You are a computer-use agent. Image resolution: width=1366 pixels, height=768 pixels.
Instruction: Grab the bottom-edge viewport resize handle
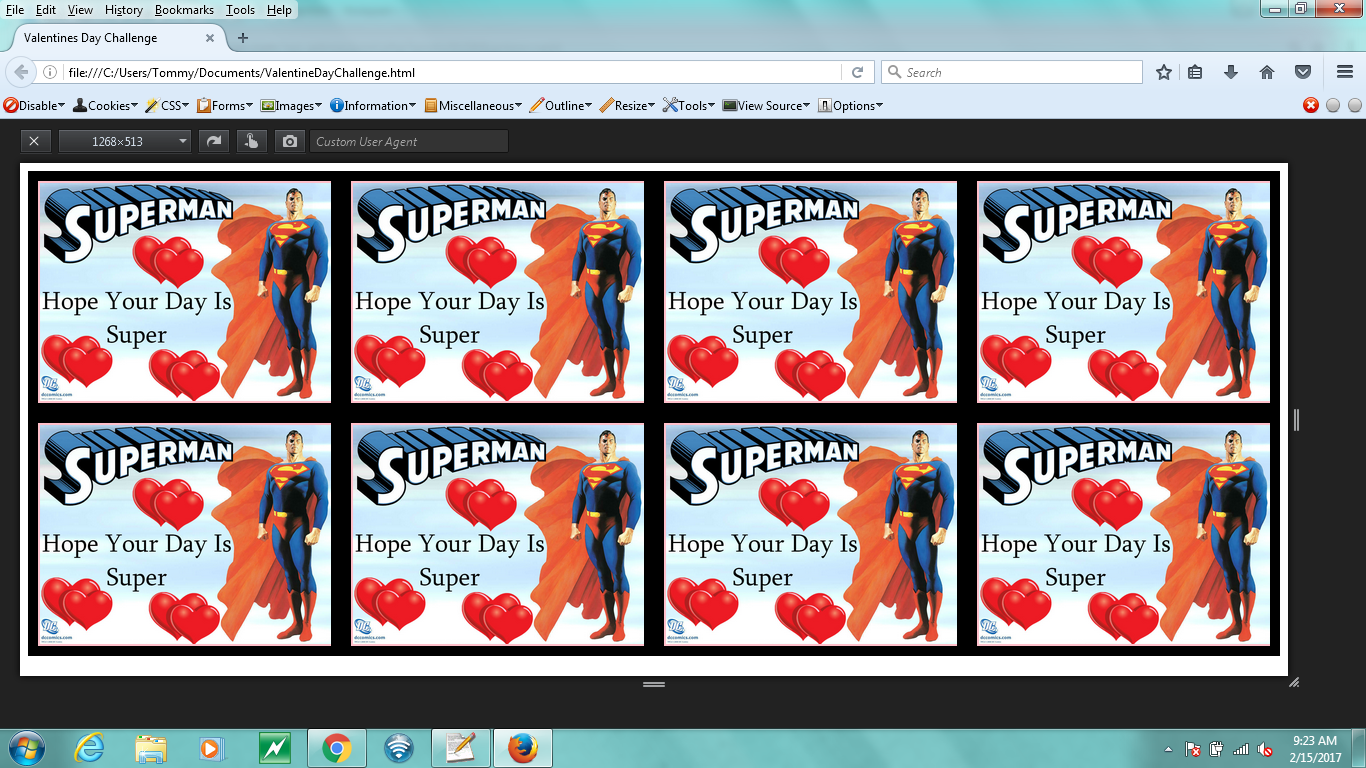click(654, 684)
